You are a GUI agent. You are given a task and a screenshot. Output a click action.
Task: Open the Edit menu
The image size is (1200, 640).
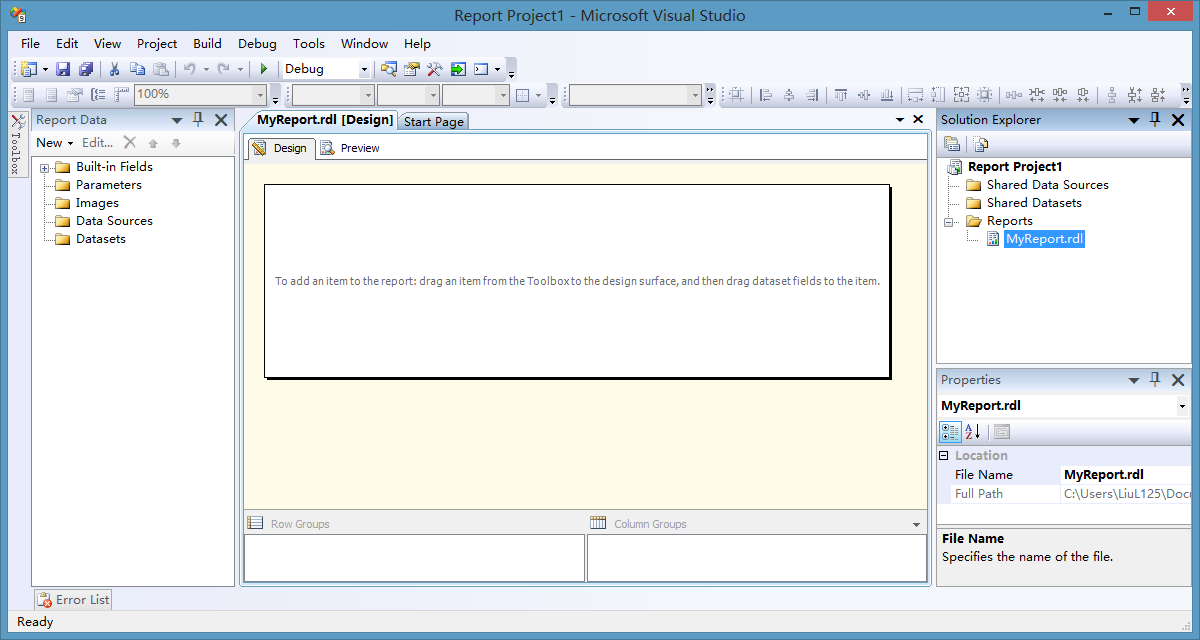(x=67, y=44)
